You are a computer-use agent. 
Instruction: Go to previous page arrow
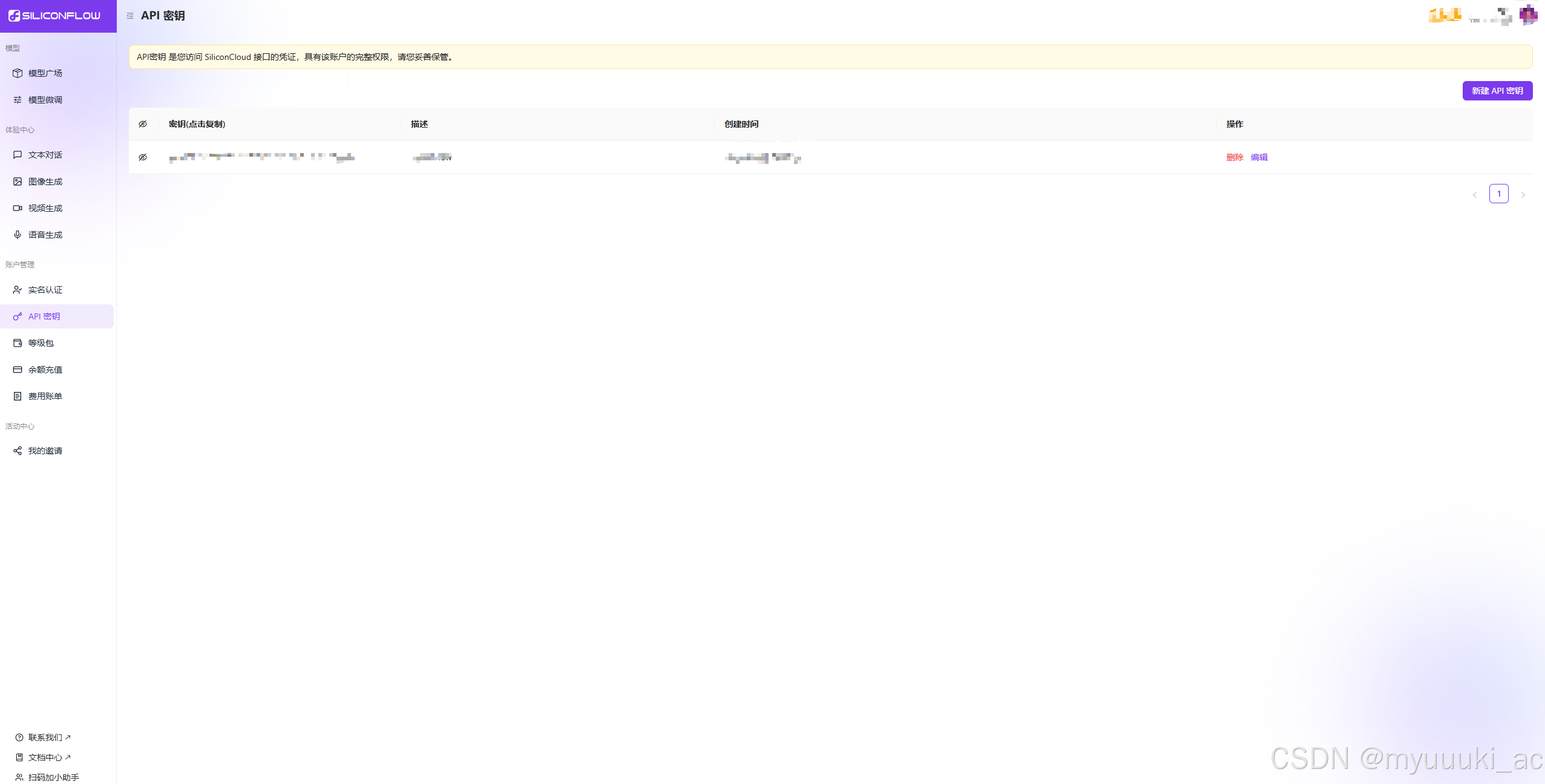pos(1475,194)
